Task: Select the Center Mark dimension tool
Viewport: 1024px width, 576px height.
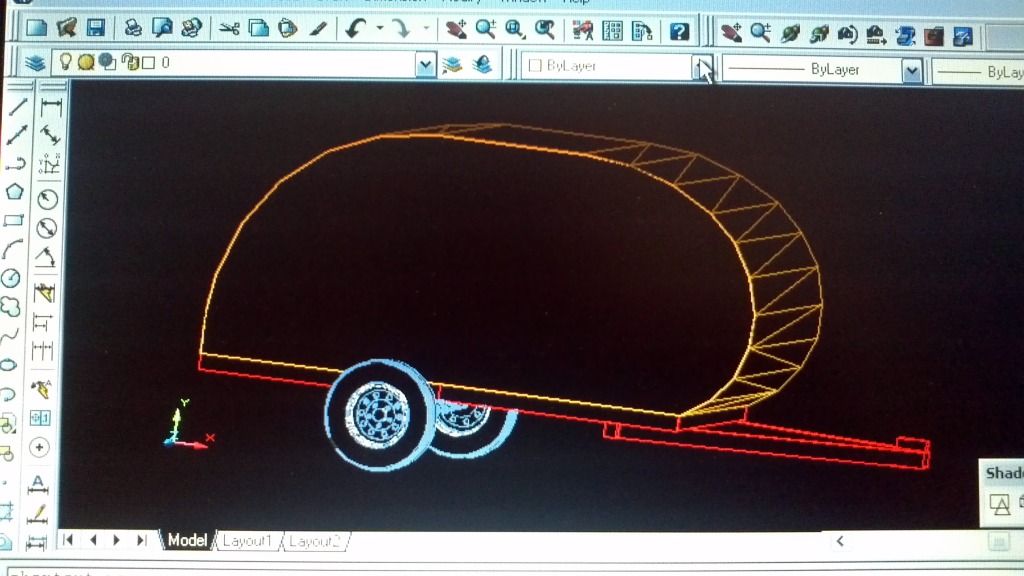Action: click(39, 447)
